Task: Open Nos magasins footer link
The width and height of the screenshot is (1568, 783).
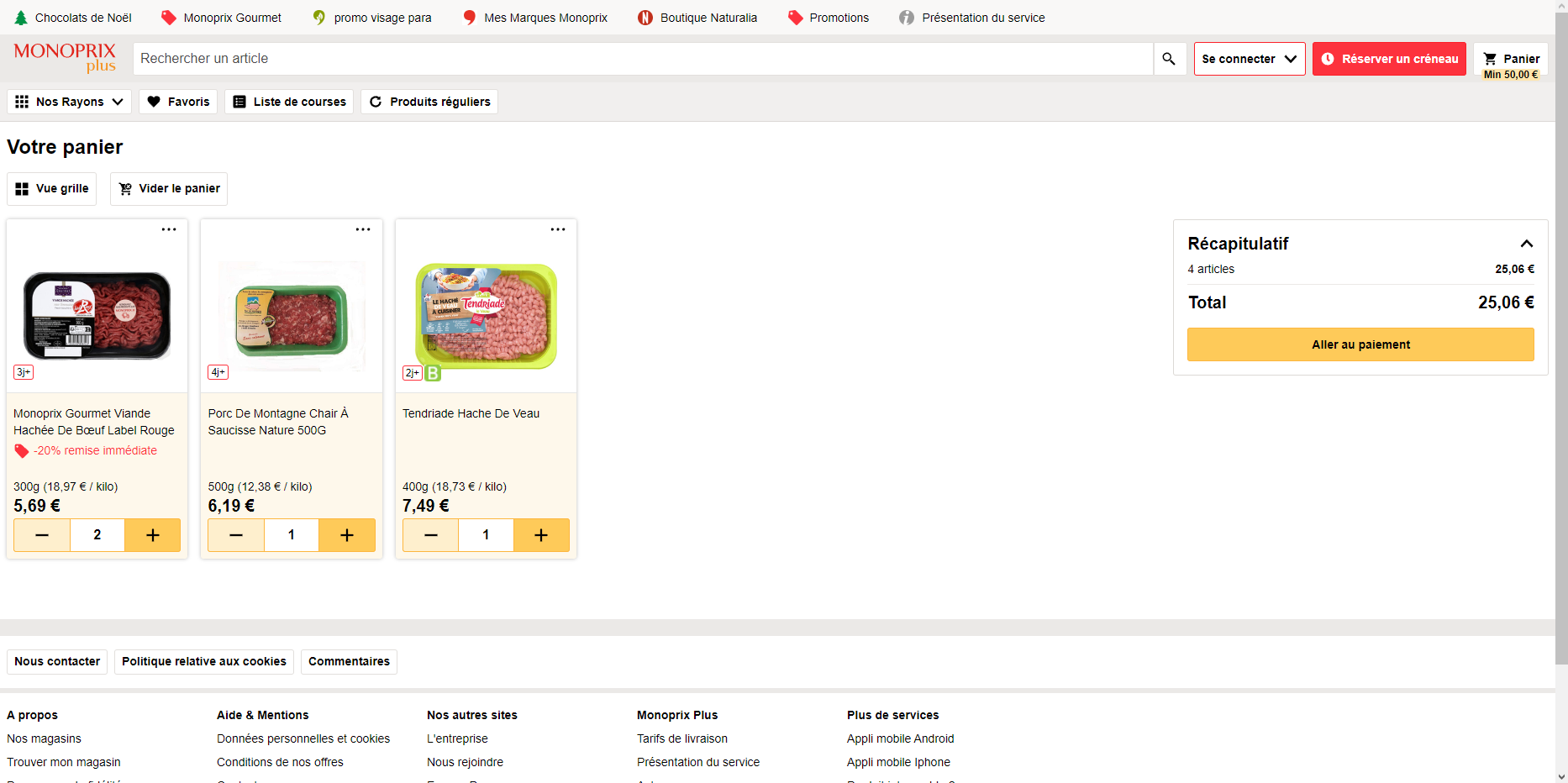Action: point(45,738)
